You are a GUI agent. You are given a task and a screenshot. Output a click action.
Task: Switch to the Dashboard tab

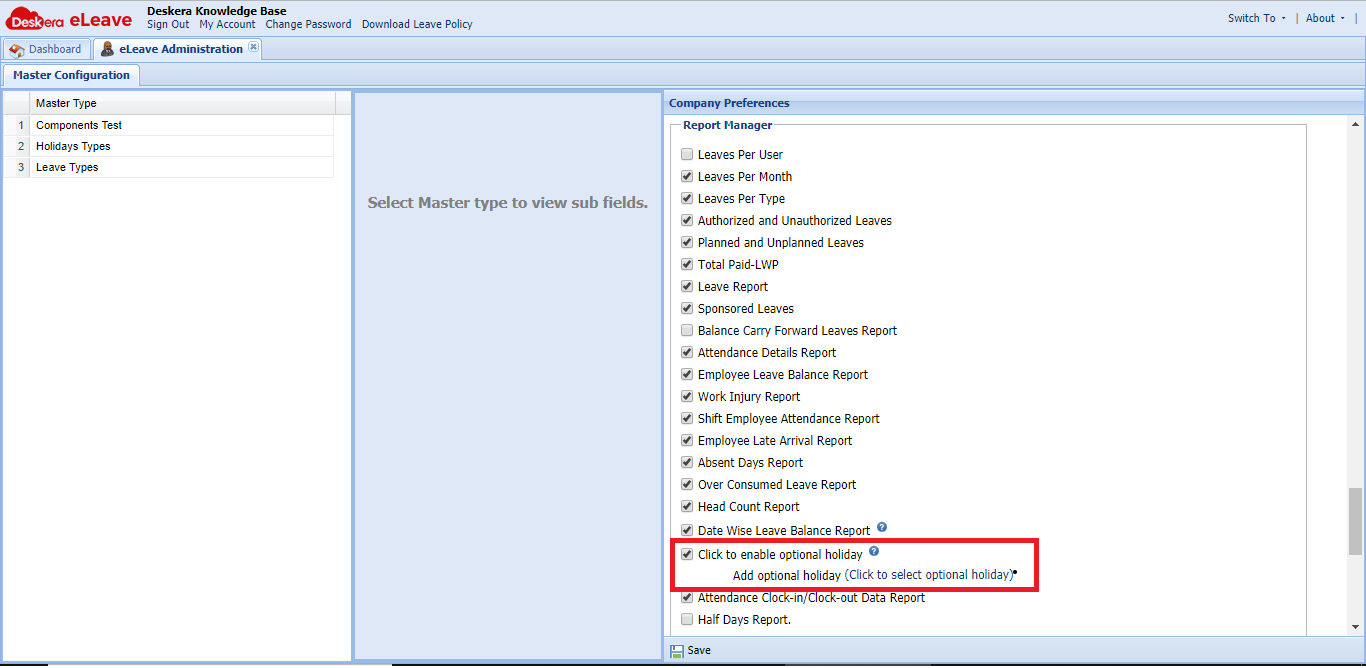coord(46,49)
